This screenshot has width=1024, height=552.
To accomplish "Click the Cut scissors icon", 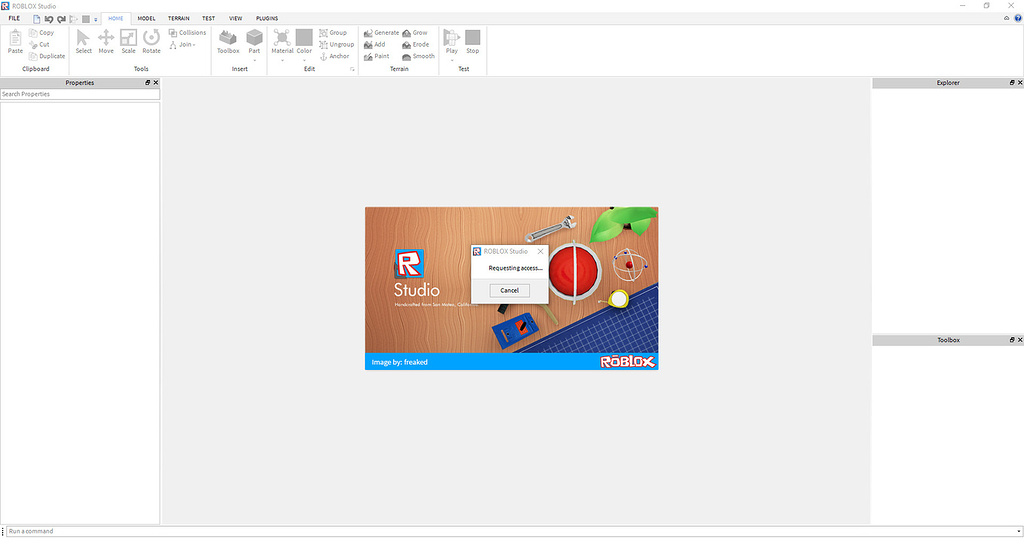I will pos(33,44).
